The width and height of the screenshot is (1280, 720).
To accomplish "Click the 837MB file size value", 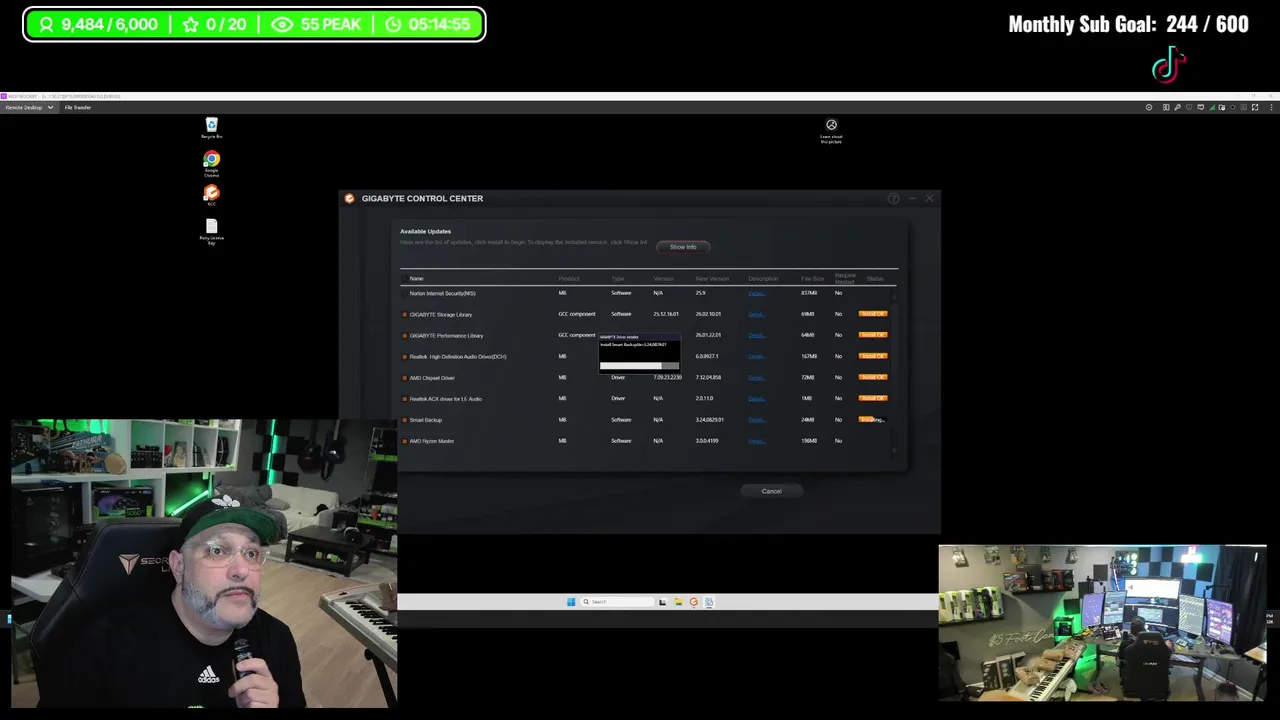I will 809,293.
